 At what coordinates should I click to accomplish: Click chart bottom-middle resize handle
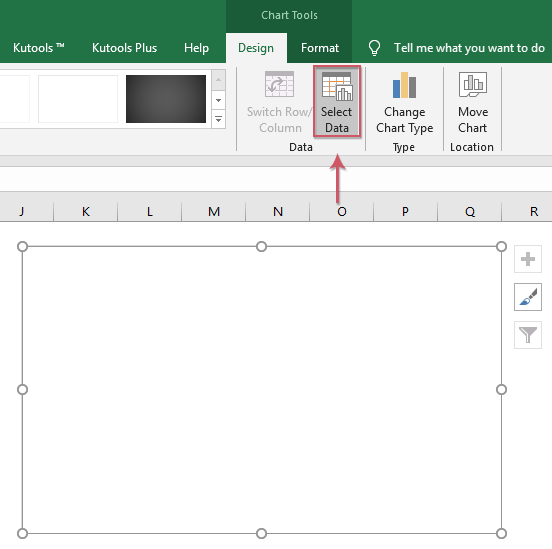coord(261,534)
